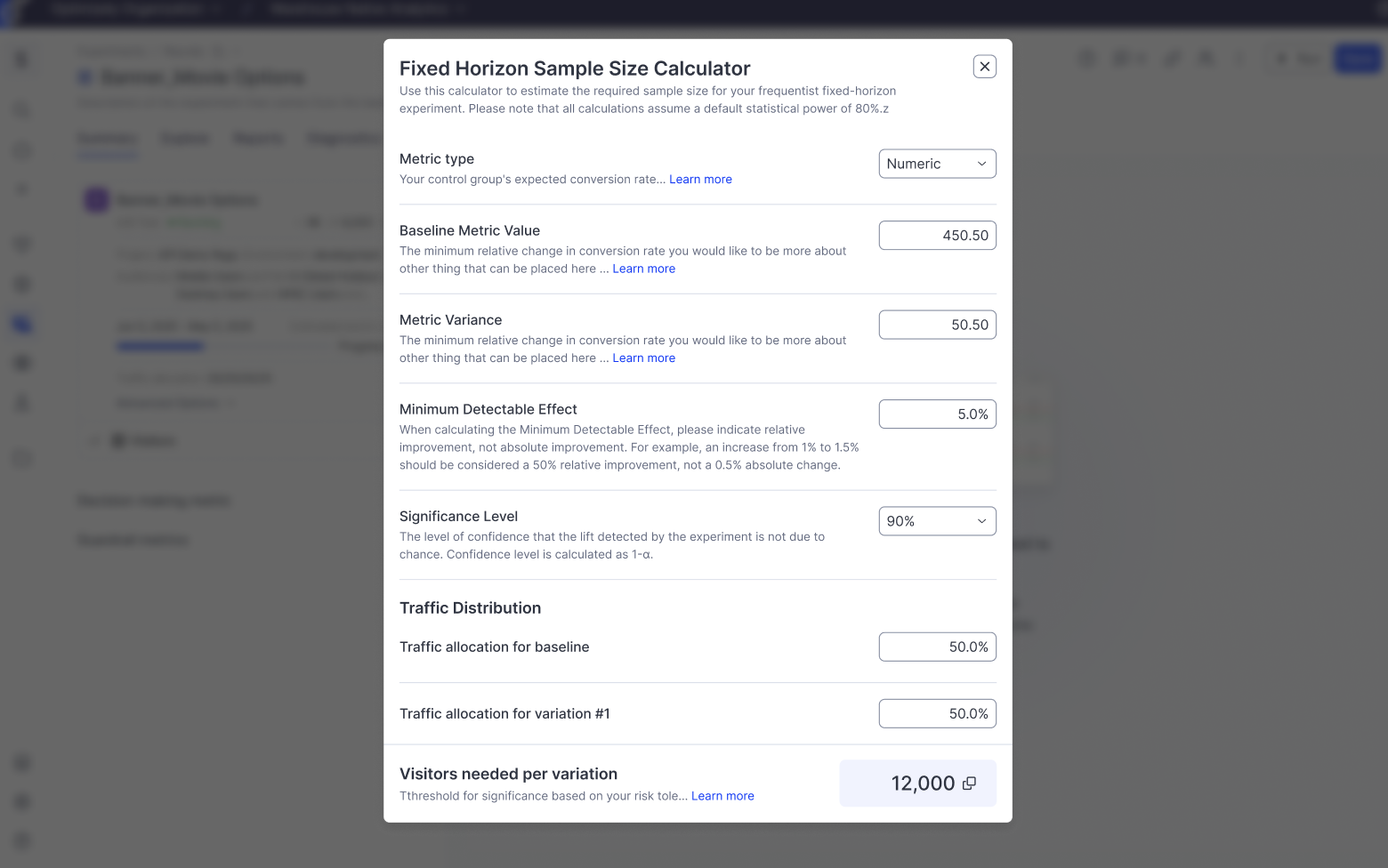Click Learn more beside Visitors needed description
The height and width of the screenshot is (868, 1388).
[x=722, y=796]
